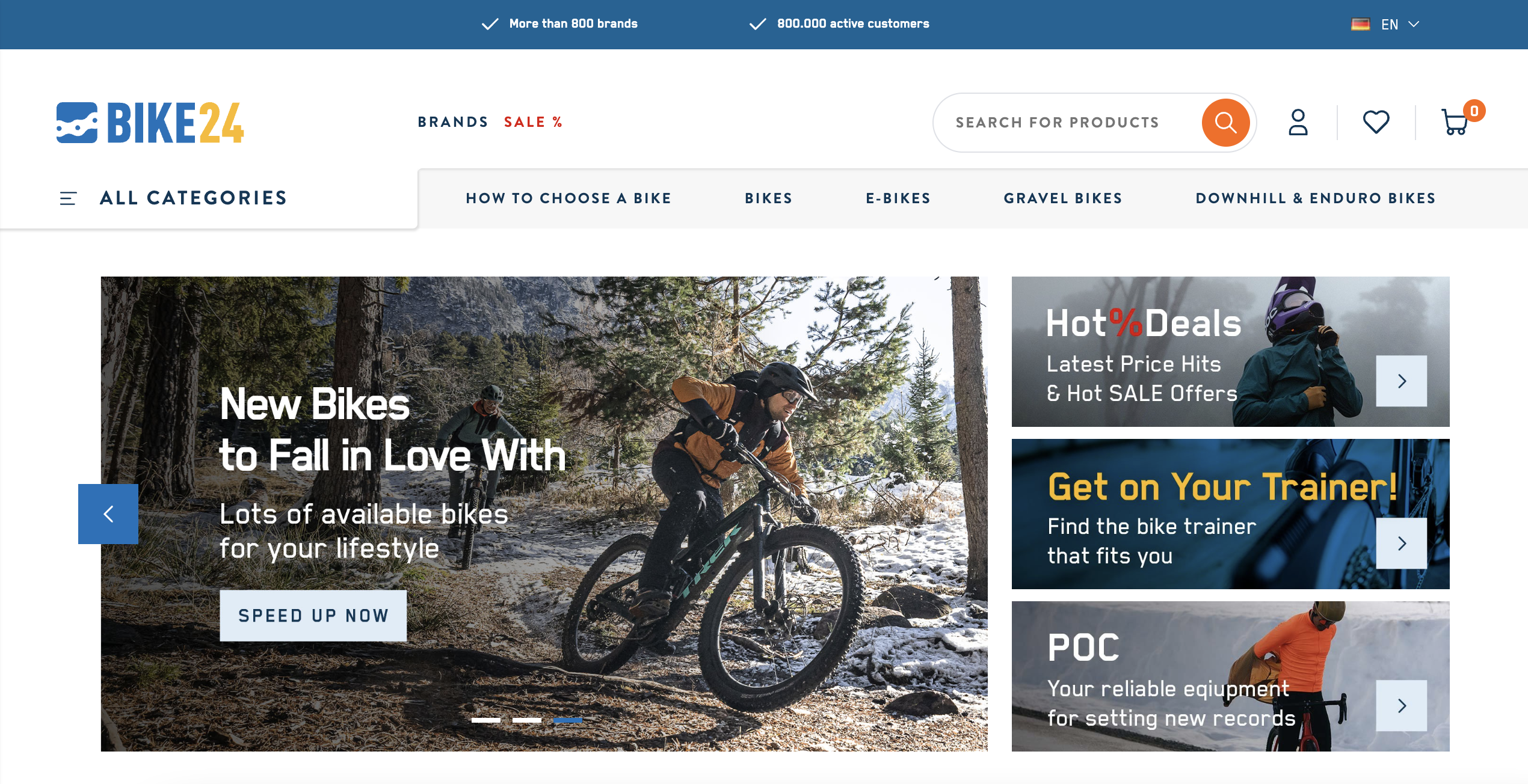Open the Gravel Bikes menu item
This screenshot has height=784, width=1528.
click(x=1063, y=198)
